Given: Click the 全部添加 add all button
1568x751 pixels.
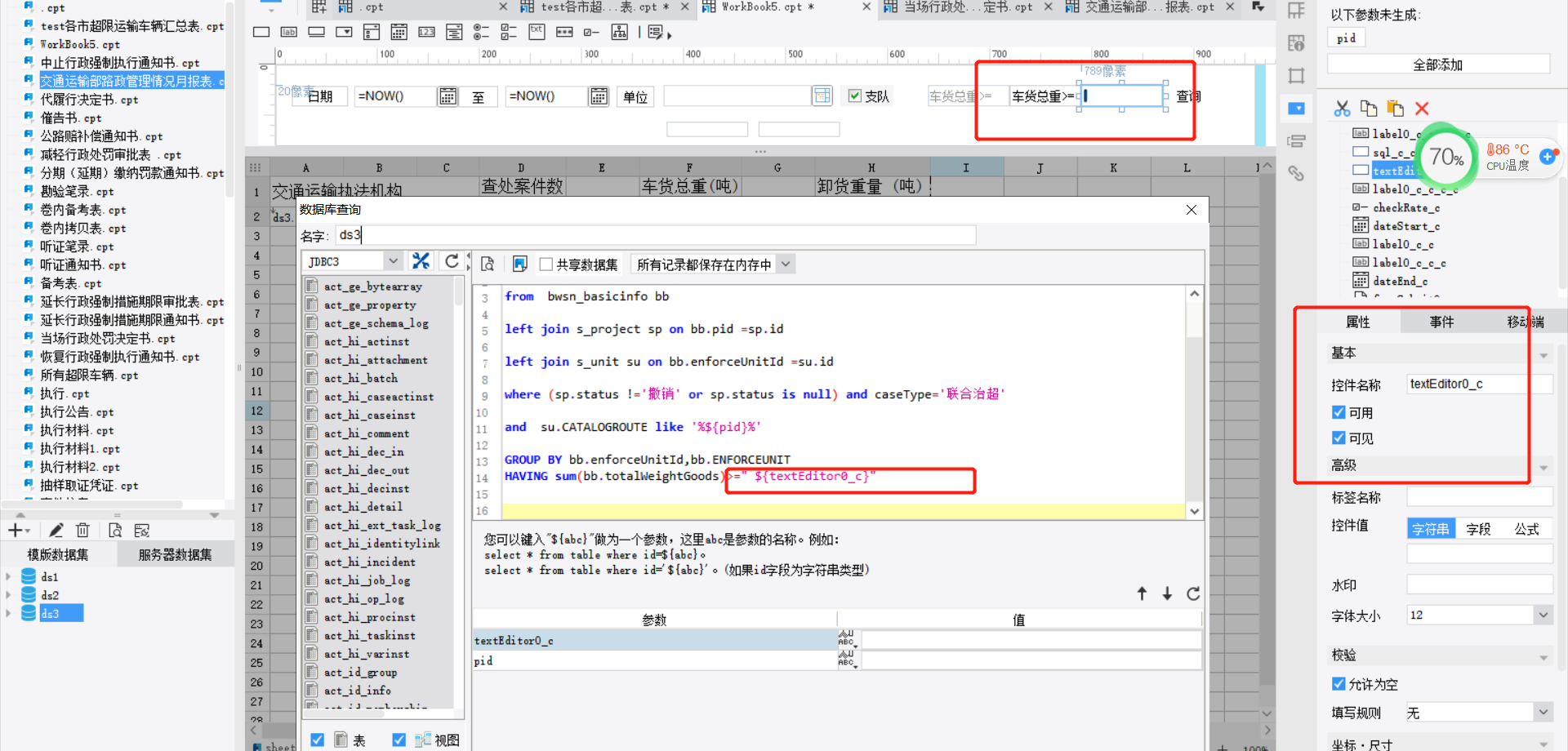Looking at the screenshot, I should click(x=1438, y=64).
